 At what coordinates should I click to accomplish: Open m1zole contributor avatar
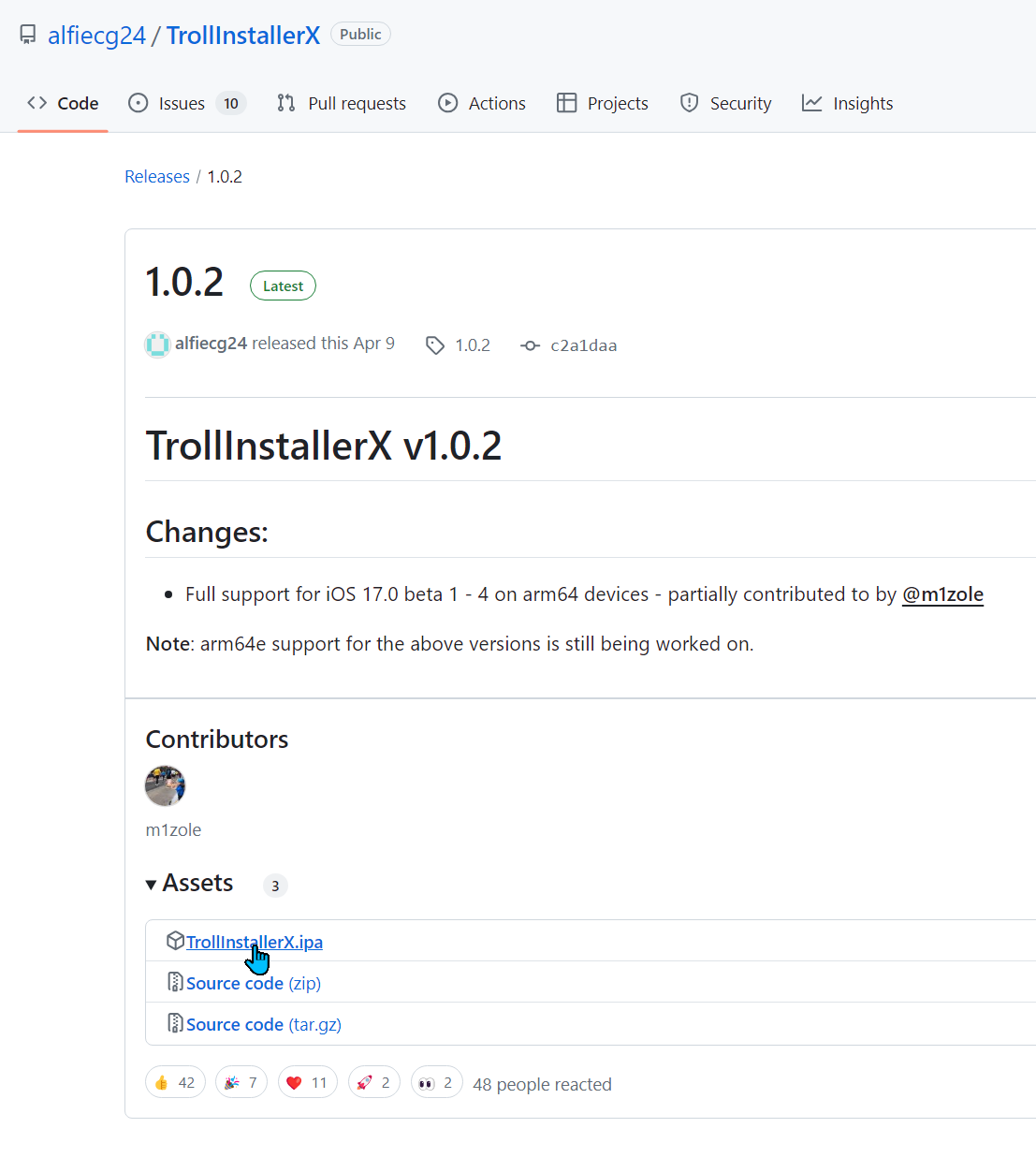point(166,785)
